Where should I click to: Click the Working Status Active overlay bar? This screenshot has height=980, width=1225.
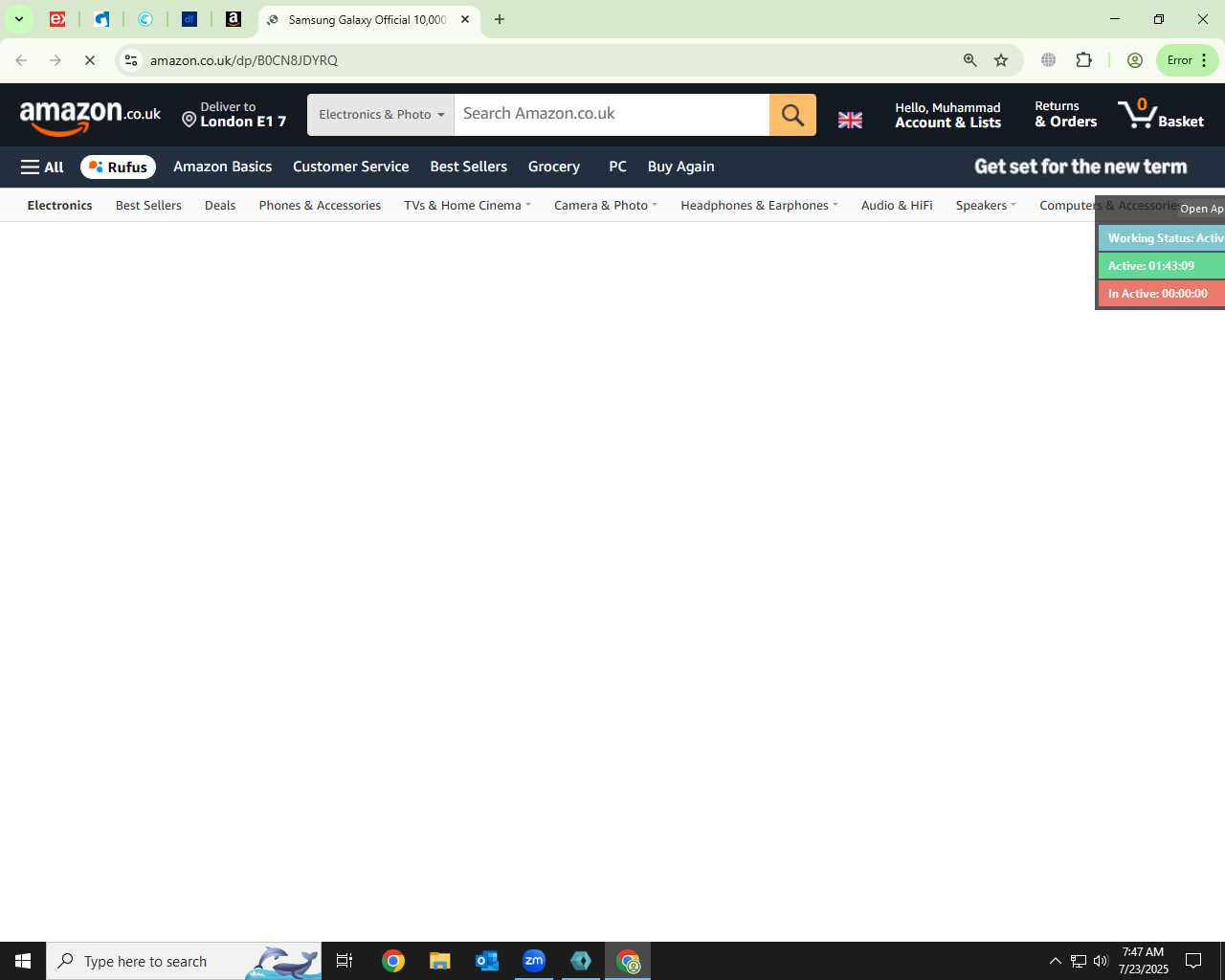(1162, 238)
